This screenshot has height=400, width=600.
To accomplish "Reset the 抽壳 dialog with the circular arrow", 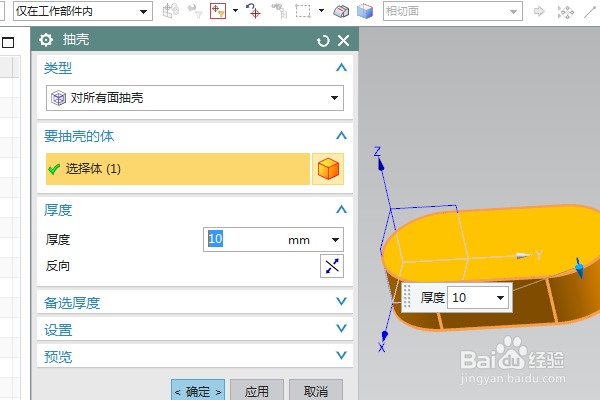I will pos(323,40).
